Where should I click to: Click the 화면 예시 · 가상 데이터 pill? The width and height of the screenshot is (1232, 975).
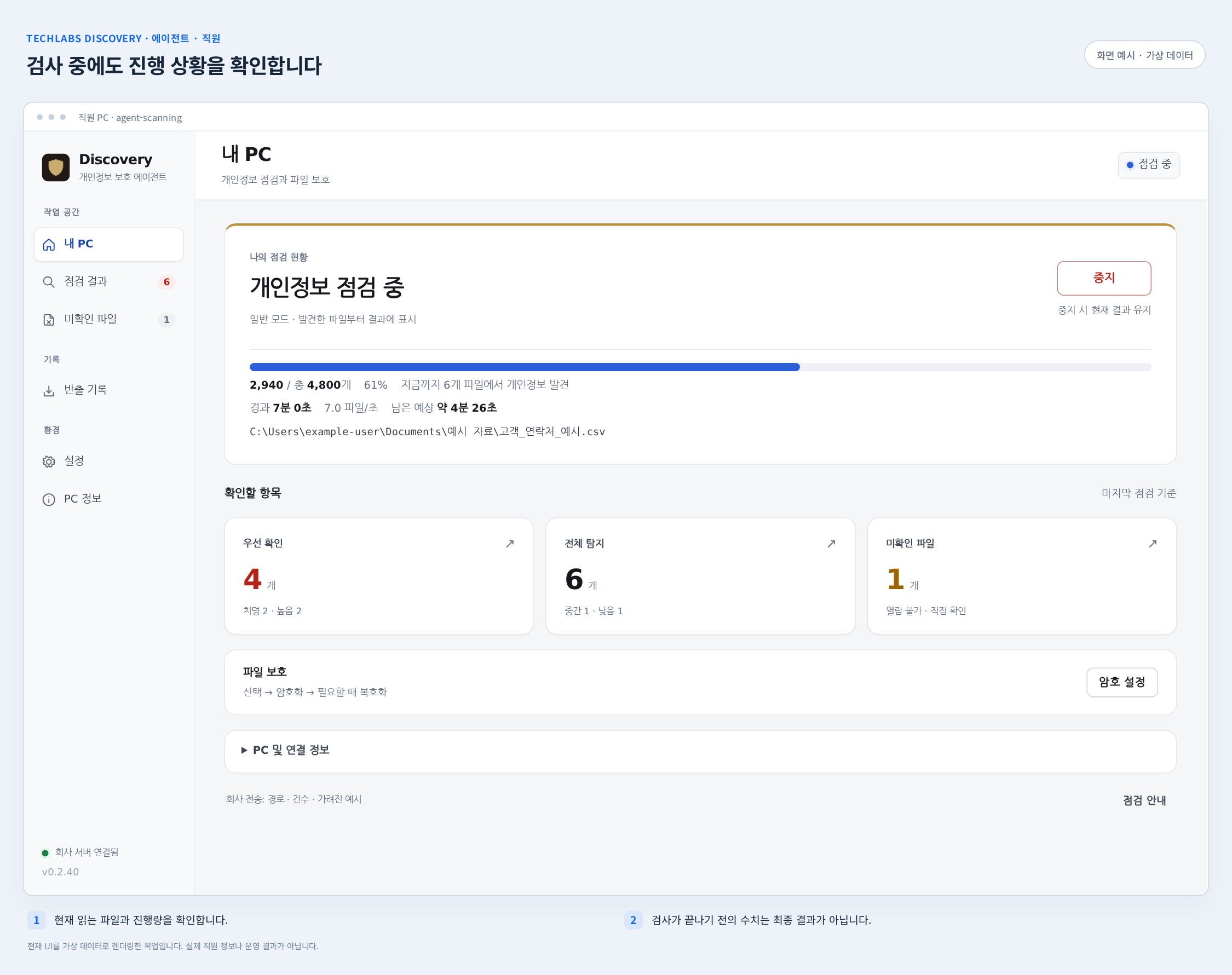click(x=1144, y=55)
